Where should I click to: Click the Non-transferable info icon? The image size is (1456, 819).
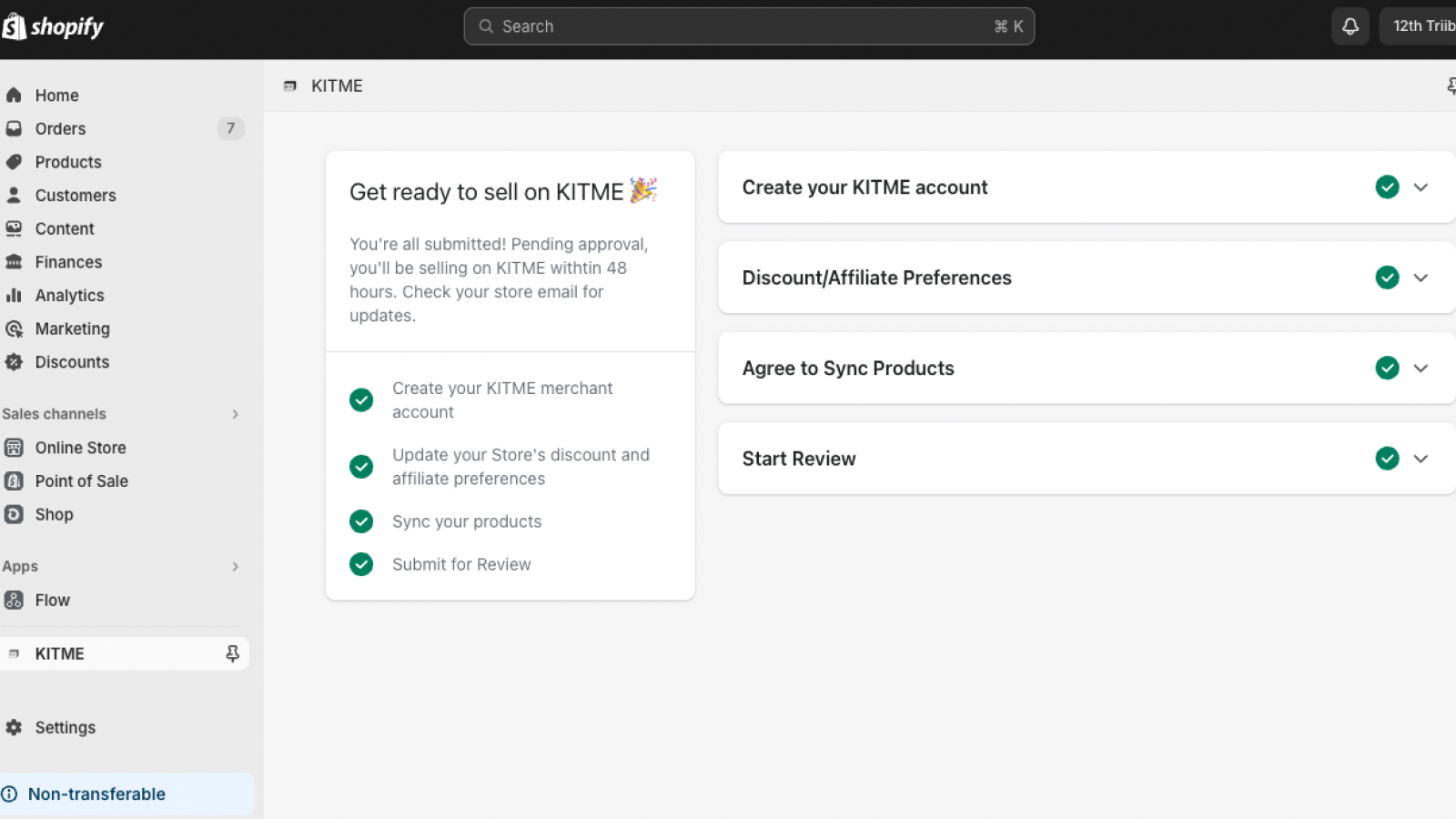[x=9, y=794]
